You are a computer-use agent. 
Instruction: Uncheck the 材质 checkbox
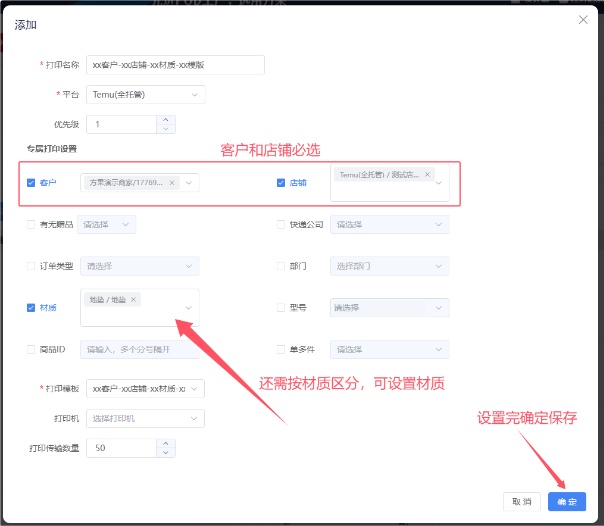point(31,308)
